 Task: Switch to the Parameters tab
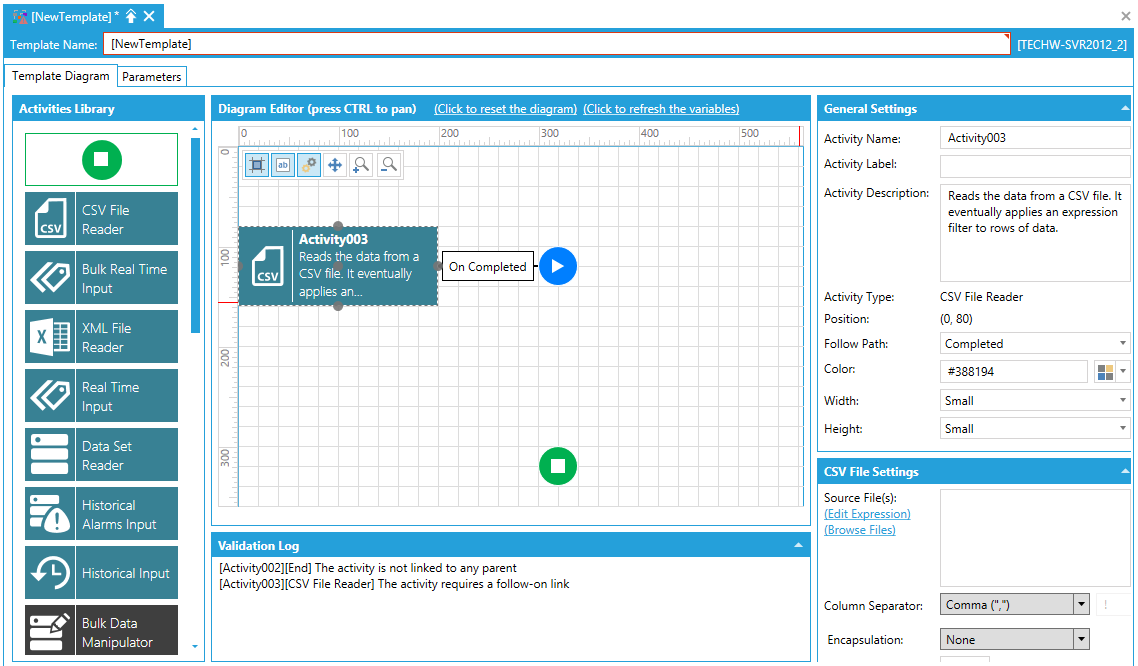pos(152,77)
